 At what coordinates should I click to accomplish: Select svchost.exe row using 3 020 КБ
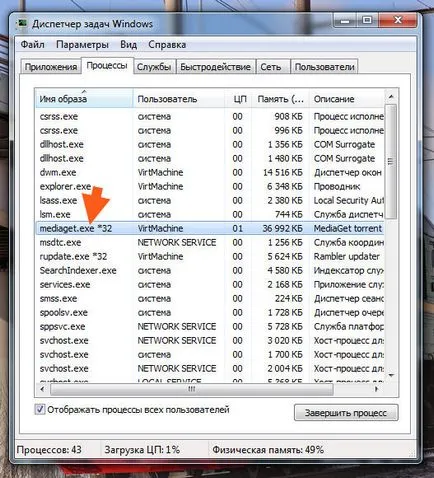click(x=210, y=340)
